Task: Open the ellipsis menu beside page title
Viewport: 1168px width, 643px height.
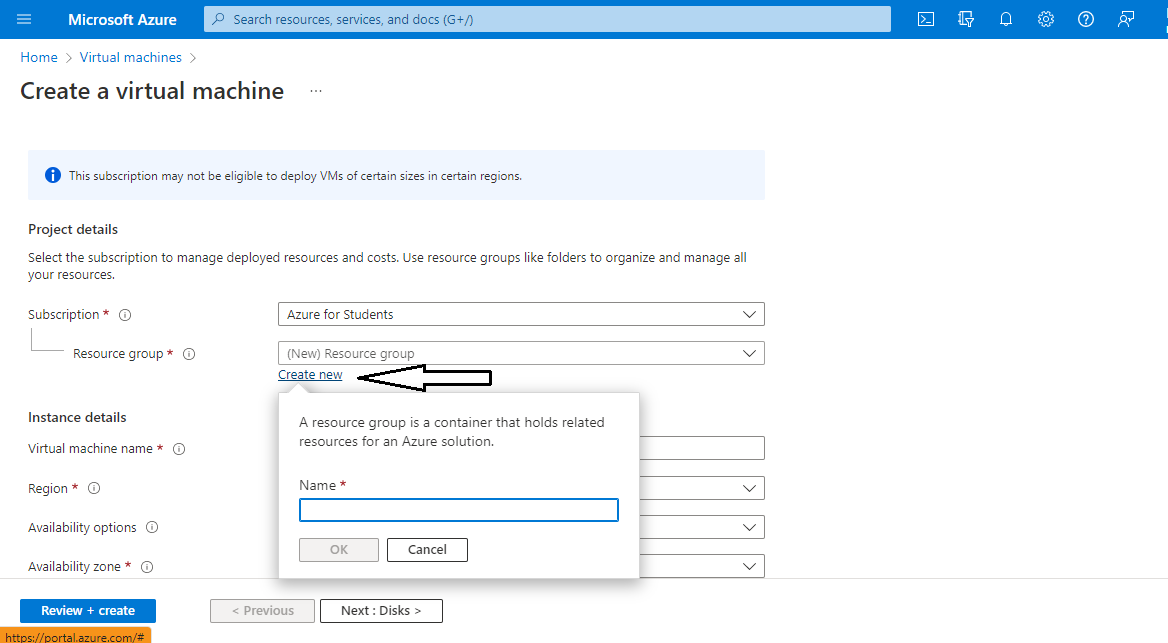Action: (316, 91)
